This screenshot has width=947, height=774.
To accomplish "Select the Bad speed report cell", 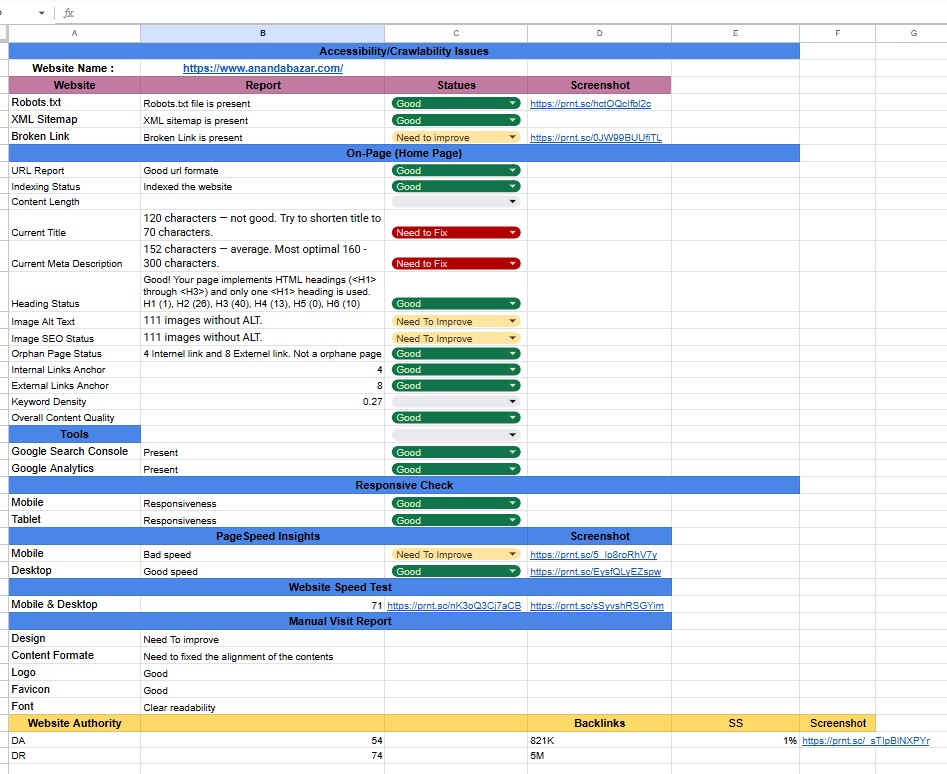I will click(263, 554).
